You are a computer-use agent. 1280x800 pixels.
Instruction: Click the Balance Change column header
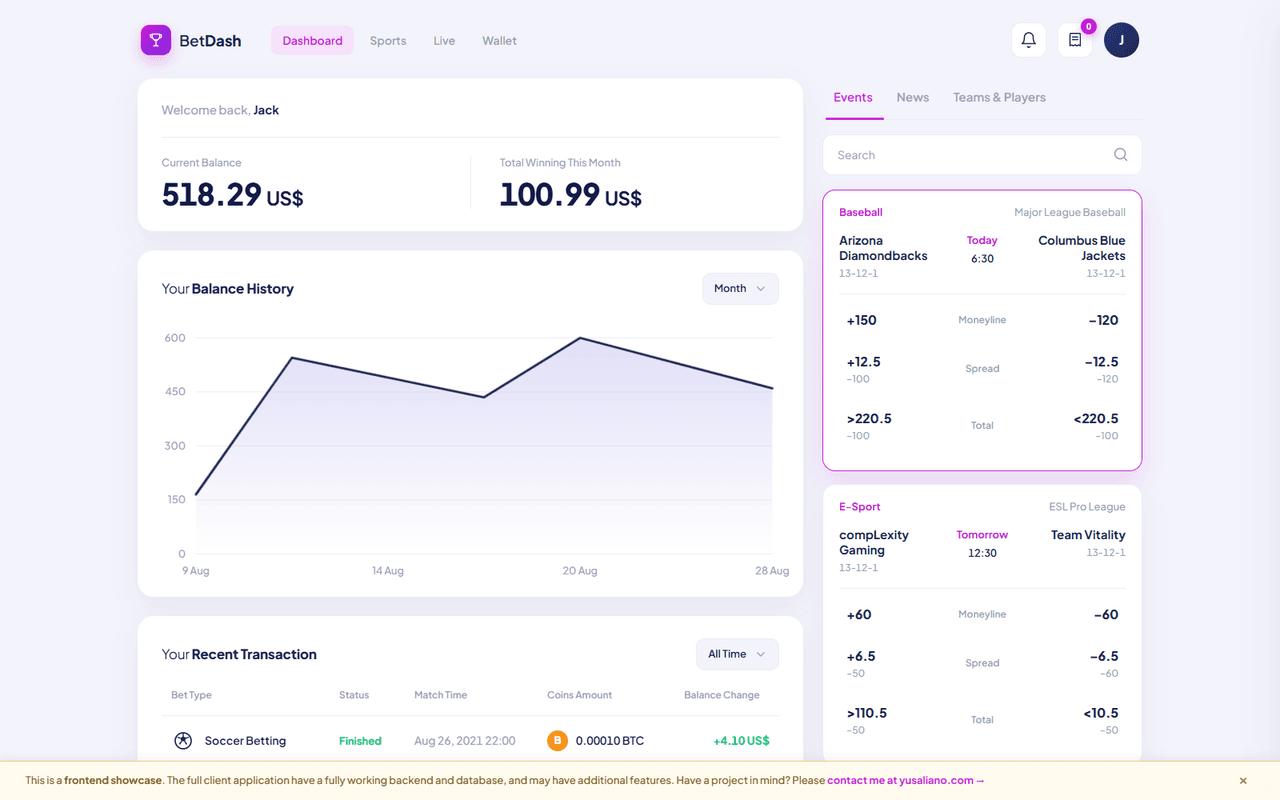tap(722, 695)
